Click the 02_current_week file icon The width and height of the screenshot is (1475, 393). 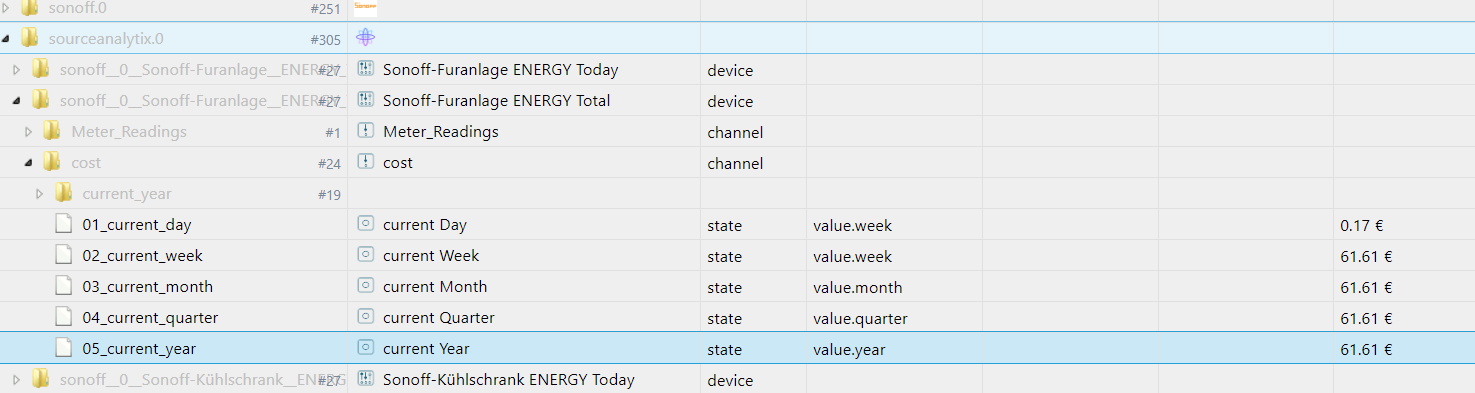(x=63, y=255)
